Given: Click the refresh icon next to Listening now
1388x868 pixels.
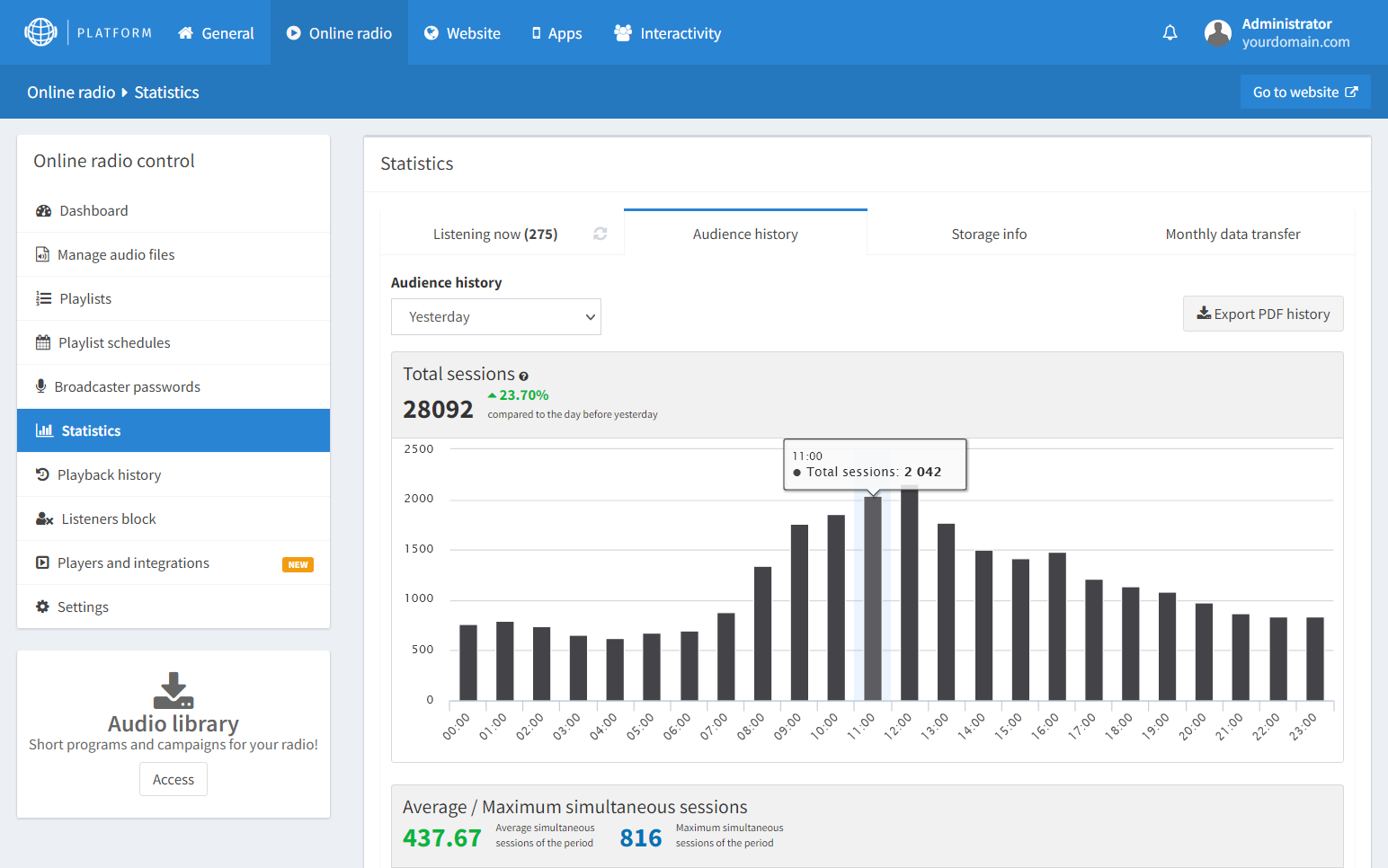Looking at the screenshot, I should point(600,233).
